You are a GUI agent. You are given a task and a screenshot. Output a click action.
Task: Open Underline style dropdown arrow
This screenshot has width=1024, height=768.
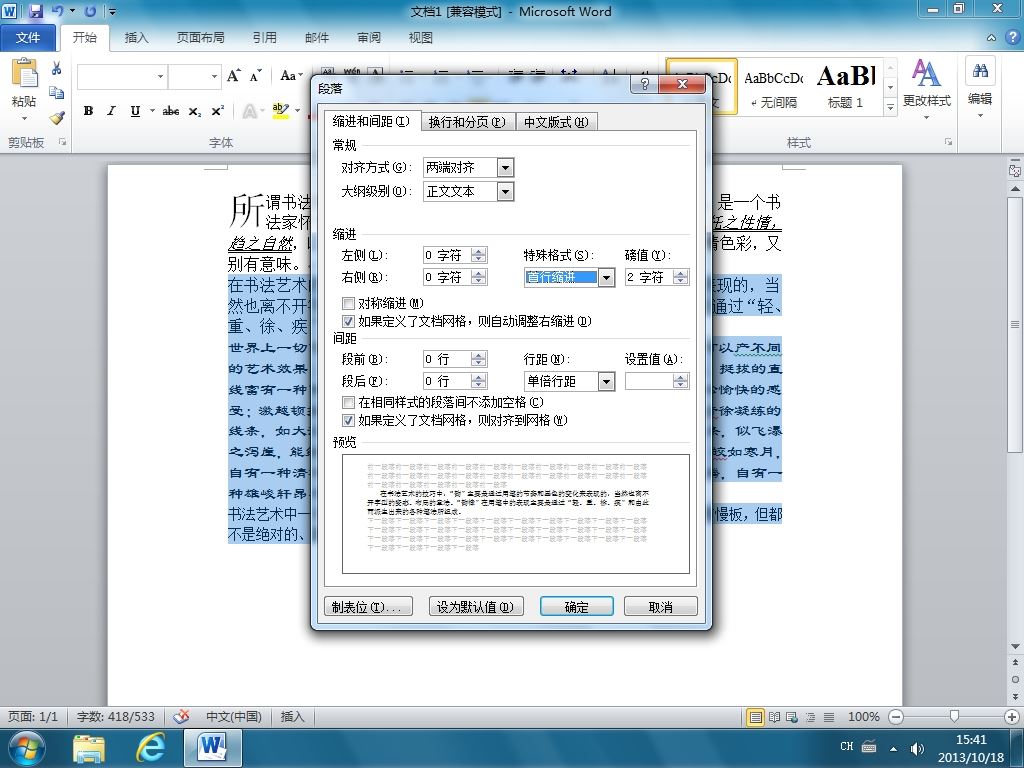coord(152,111)
